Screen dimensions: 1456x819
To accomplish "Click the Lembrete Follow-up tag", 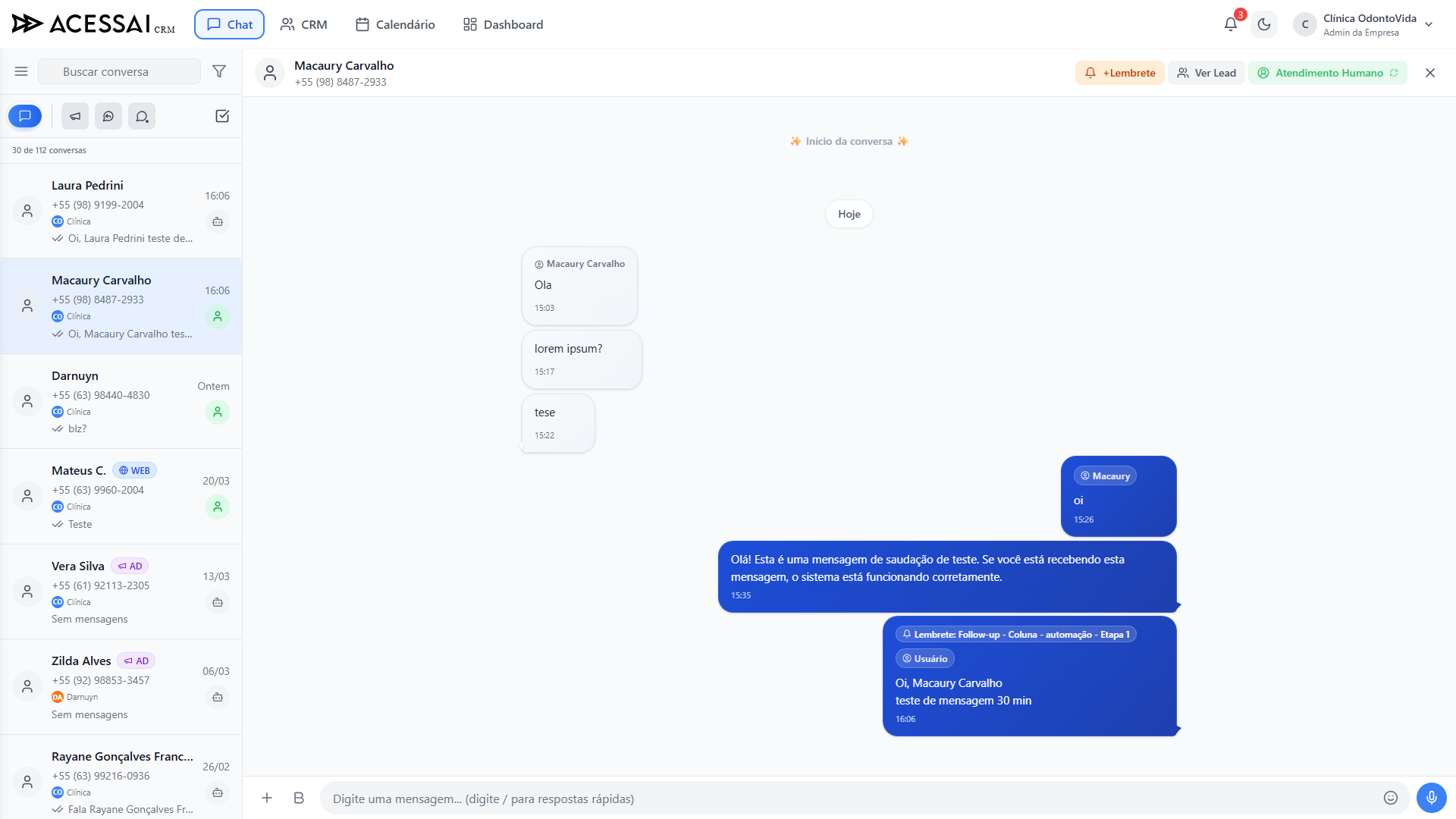I will [x=1016, y=634].
